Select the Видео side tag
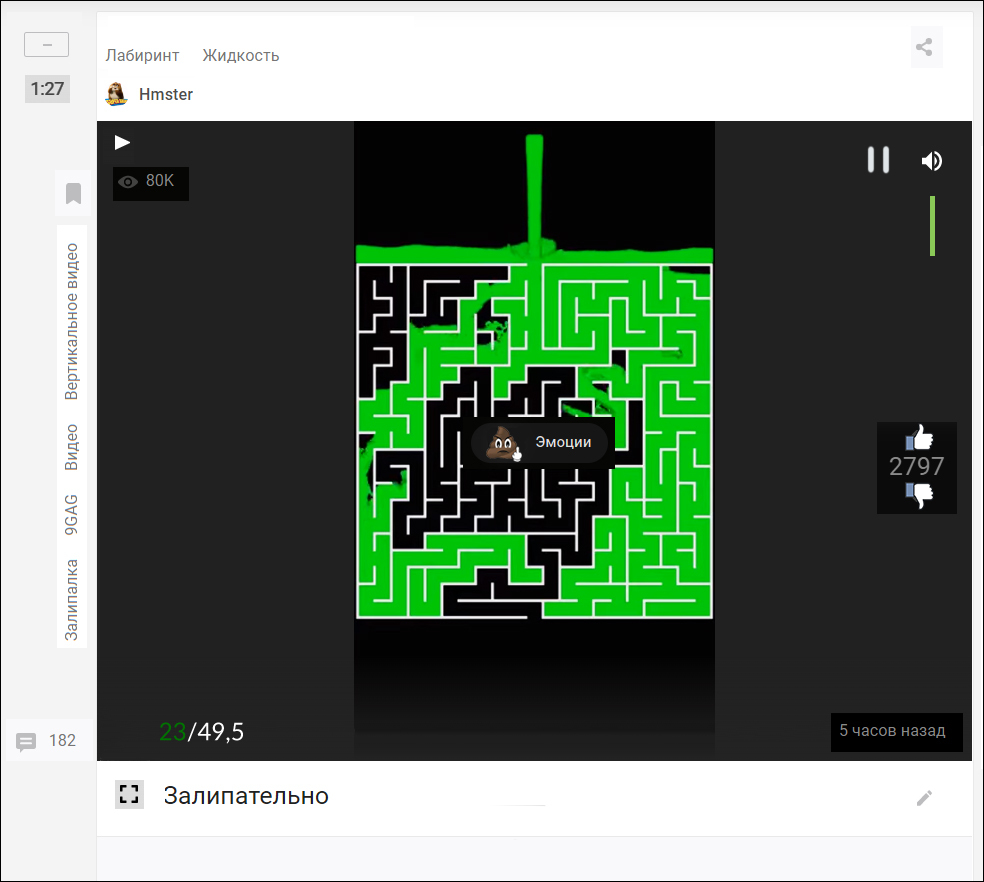Image resolution: width=984 pixels, height=882 pixels. [x=72, y=447]
